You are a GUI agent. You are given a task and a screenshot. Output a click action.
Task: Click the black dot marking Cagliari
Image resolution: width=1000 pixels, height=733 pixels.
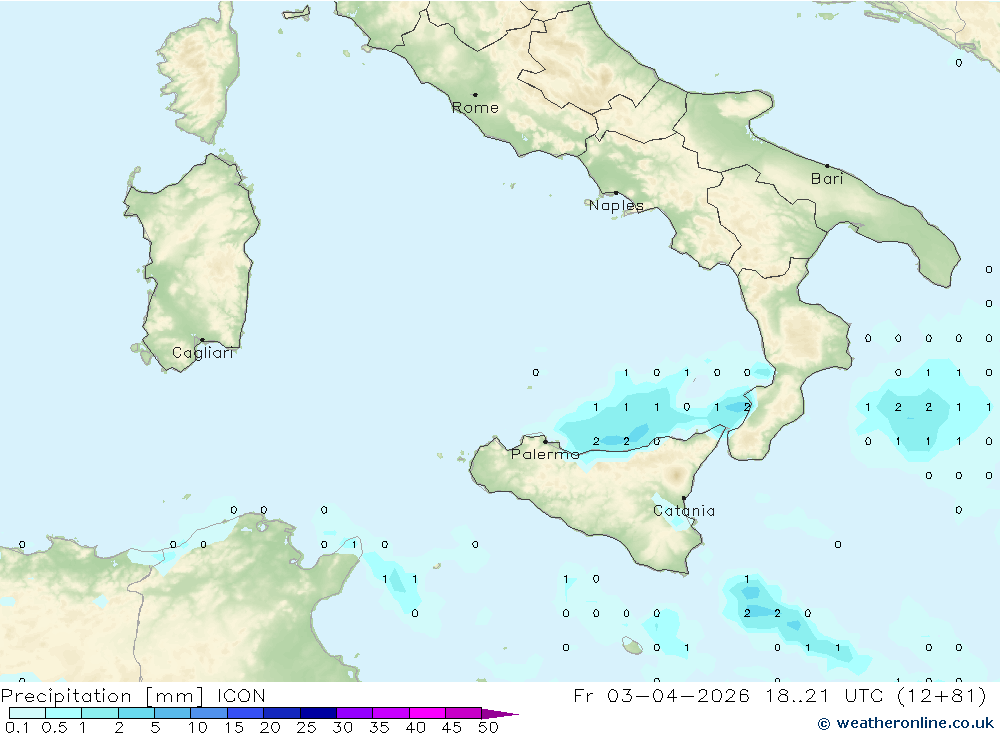pyautogui.click(x=202, y=340)
